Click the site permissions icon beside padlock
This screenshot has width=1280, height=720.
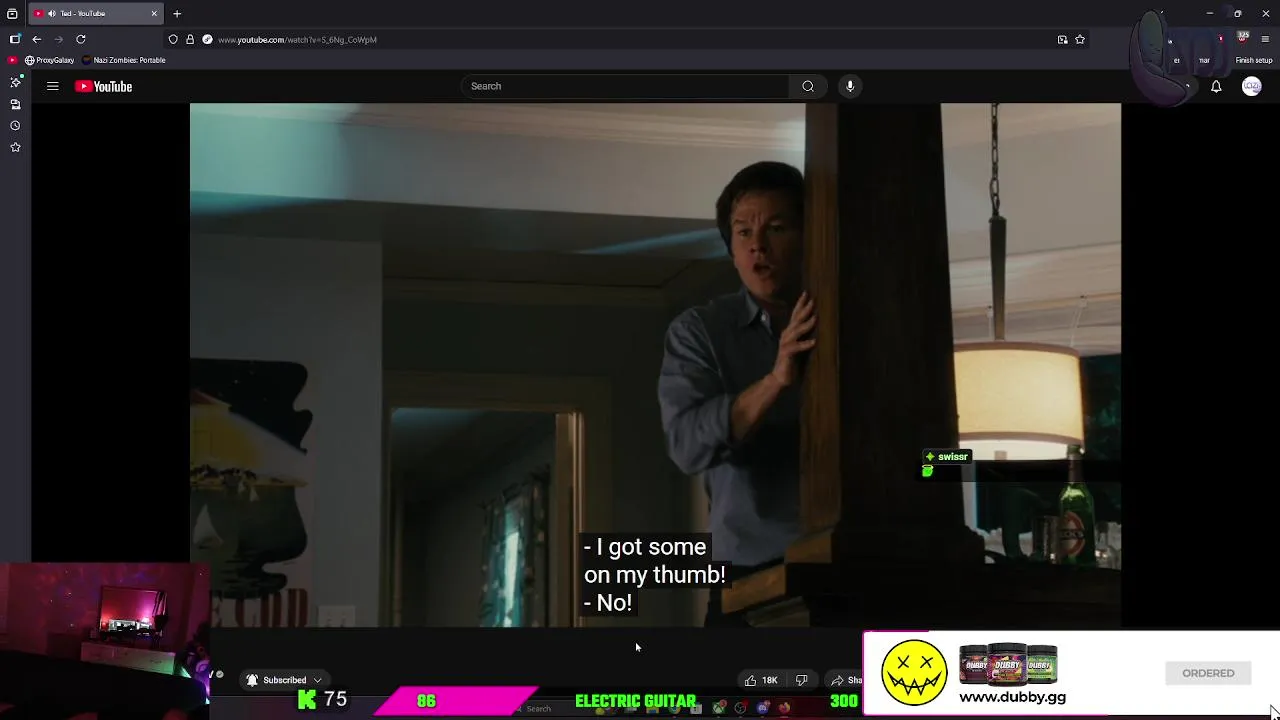207,39
